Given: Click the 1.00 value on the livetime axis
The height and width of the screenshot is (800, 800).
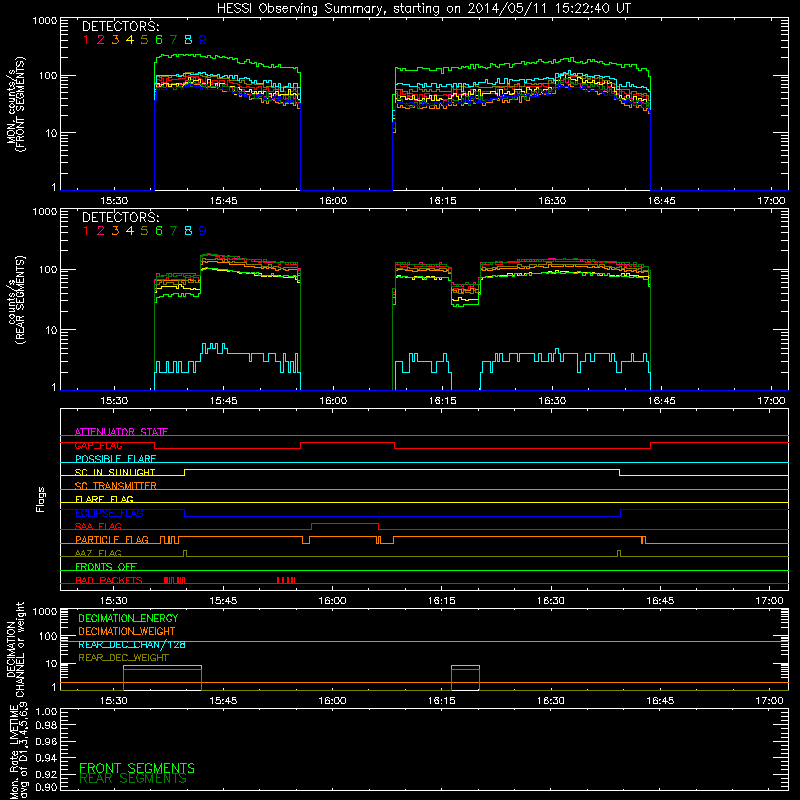Looking at the screenshot, I should [46, 712].
